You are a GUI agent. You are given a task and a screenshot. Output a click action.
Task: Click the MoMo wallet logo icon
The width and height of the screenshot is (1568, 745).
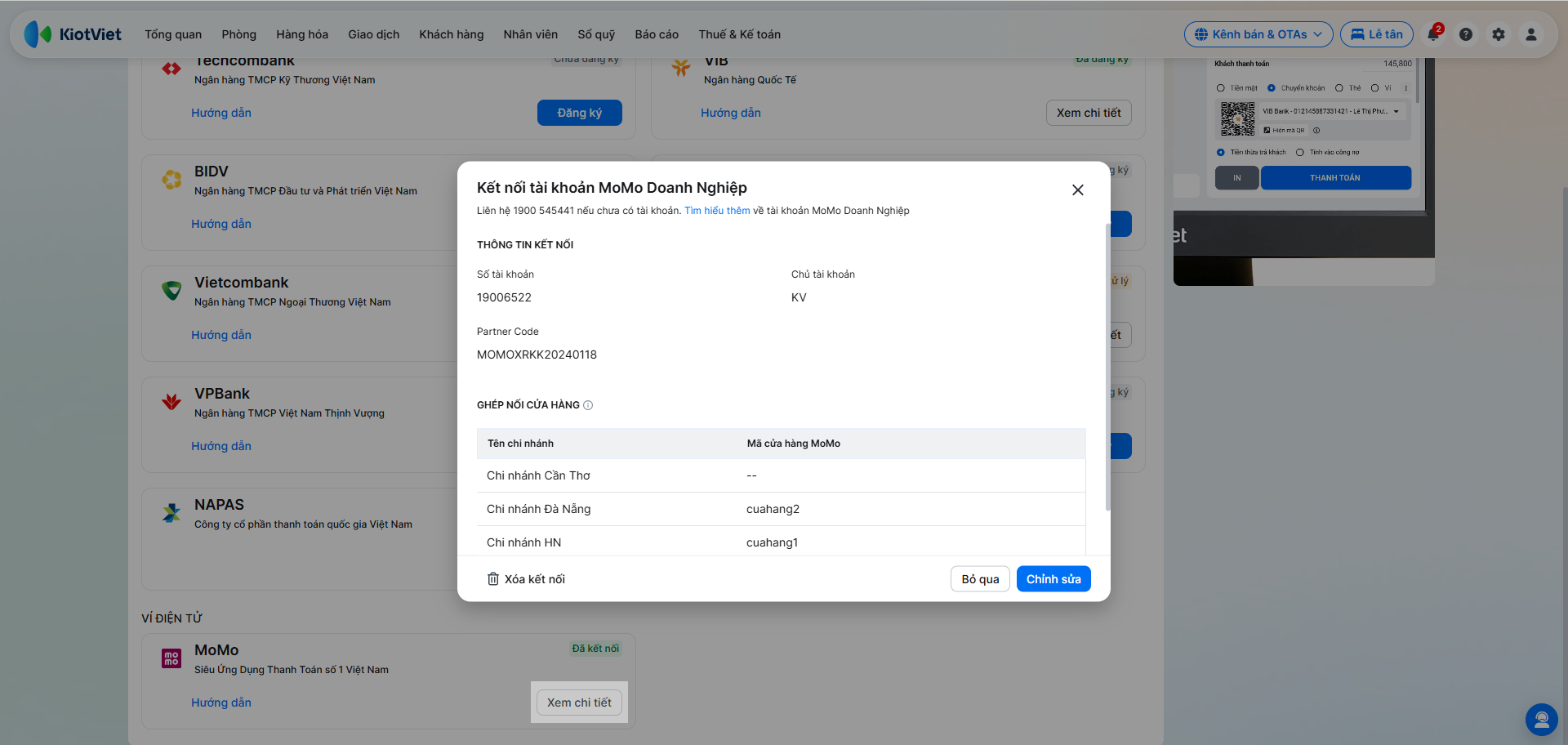coord(171,658)
